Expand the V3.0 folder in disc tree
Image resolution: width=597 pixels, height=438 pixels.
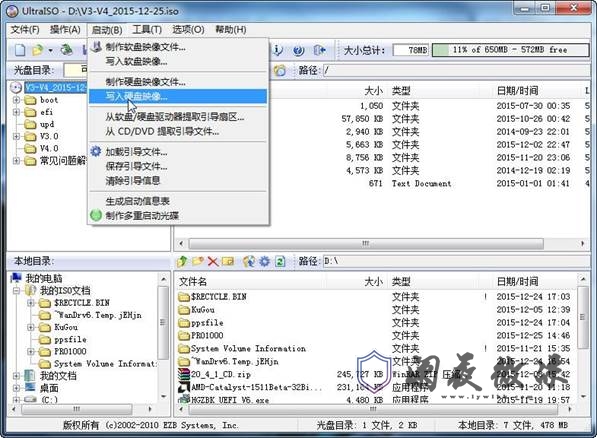(x=16, y=136)
